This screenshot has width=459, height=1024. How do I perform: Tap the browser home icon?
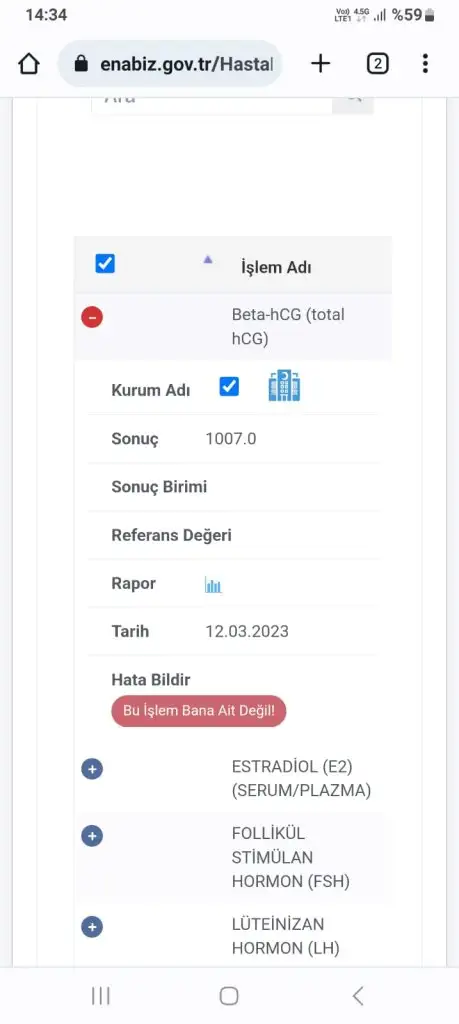tap(29, 64)
